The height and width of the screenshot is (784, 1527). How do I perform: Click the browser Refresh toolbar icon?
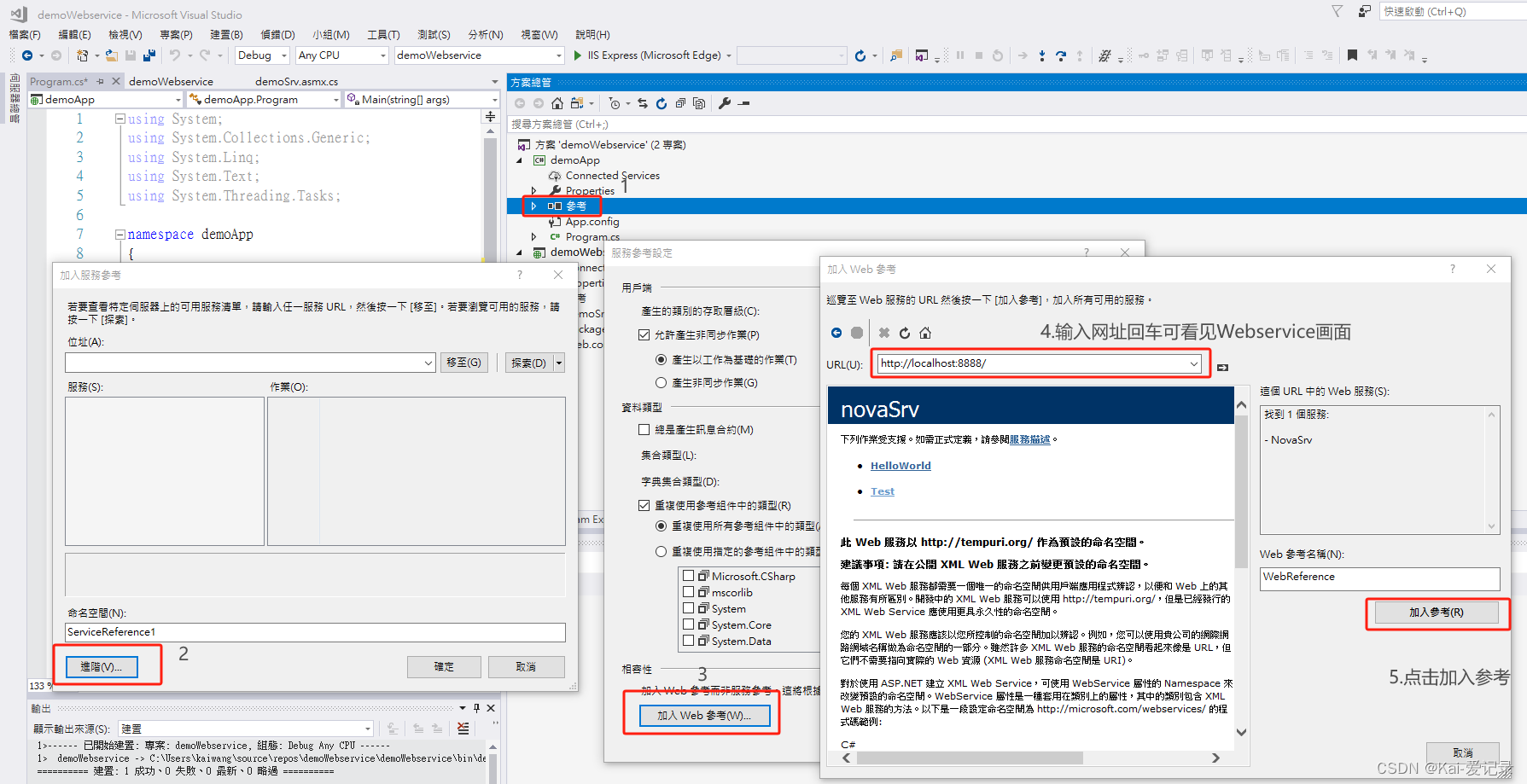[860, 55]
